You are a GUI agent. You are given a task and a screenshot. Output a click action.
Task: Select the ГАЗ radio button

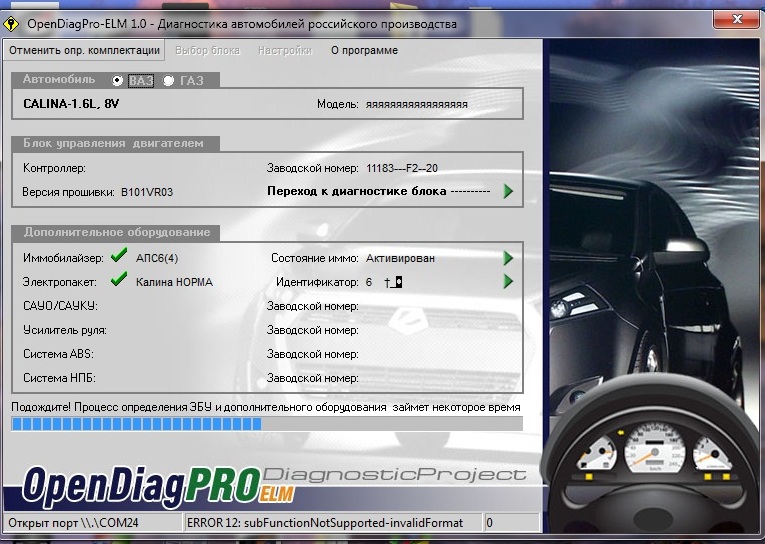point(168,81)
